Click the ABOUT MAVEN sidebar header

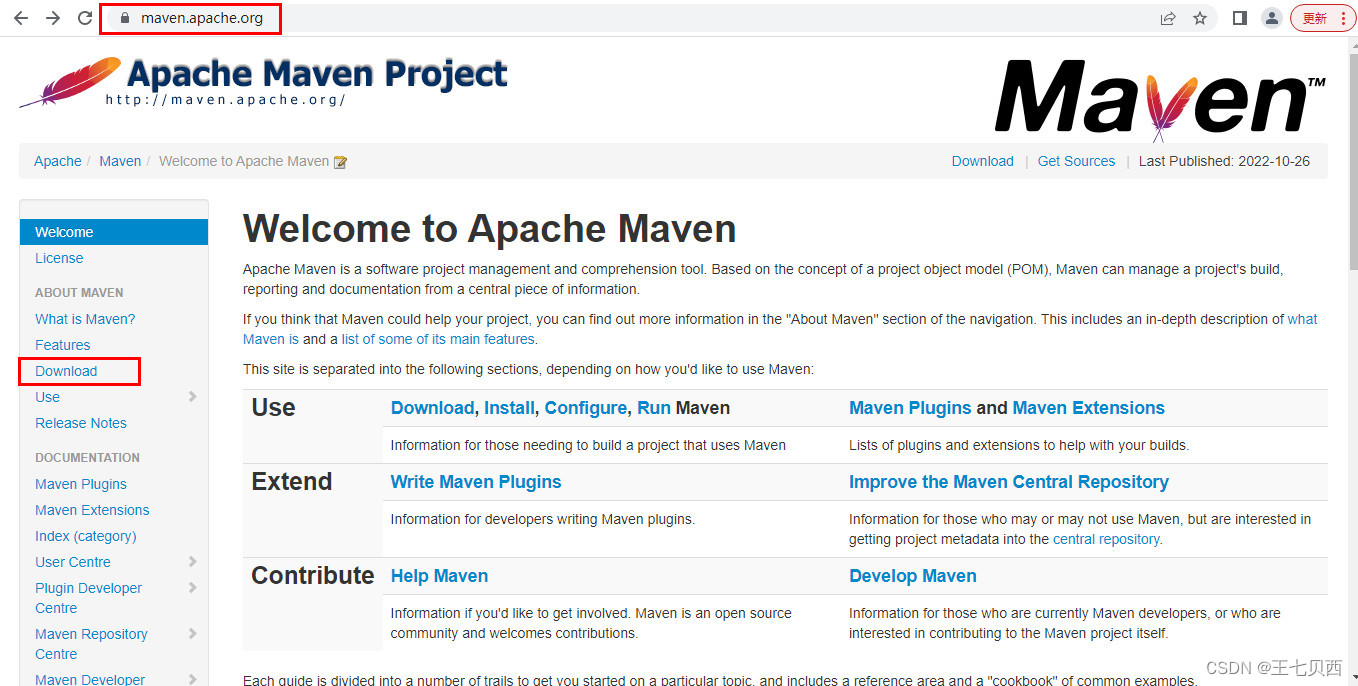point(79,293)
